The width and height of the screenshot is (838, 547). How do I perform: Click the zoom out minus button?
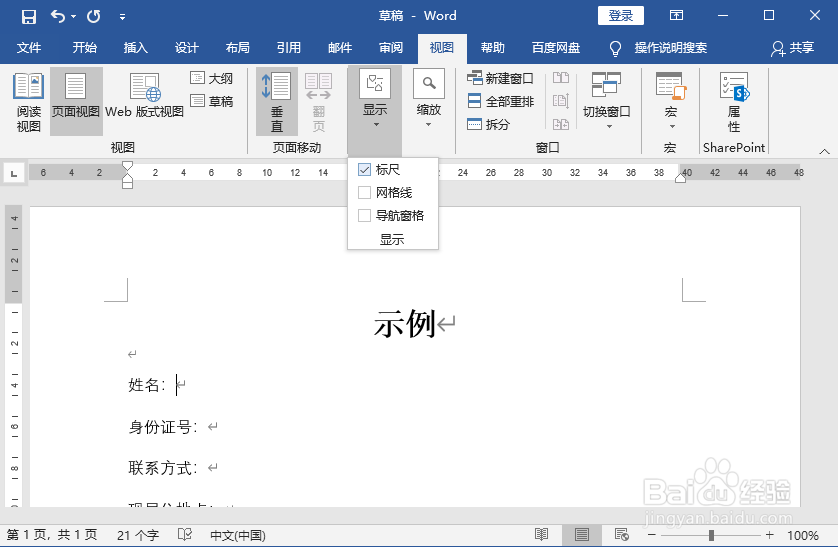tap(651, 534)
